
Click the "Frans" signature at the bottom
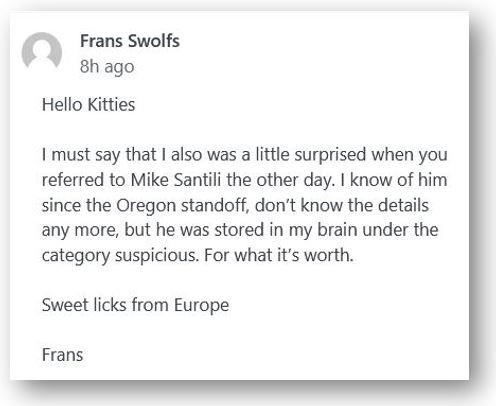coord(62,355)
